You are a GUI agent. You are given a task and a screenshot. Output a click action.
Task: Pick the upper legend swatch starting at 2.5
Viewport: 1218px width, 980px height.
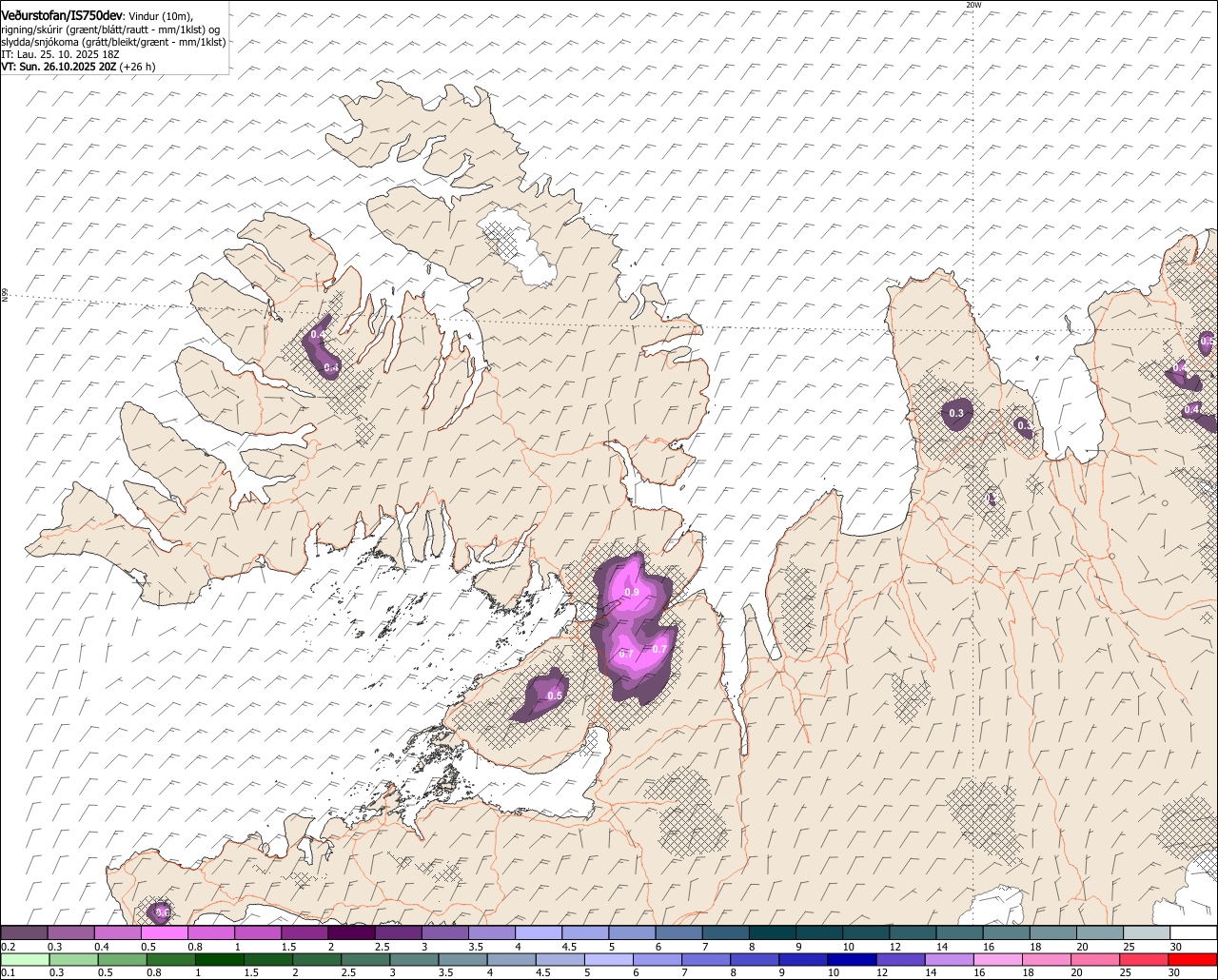pyautogui.click(x=398, y=933)
